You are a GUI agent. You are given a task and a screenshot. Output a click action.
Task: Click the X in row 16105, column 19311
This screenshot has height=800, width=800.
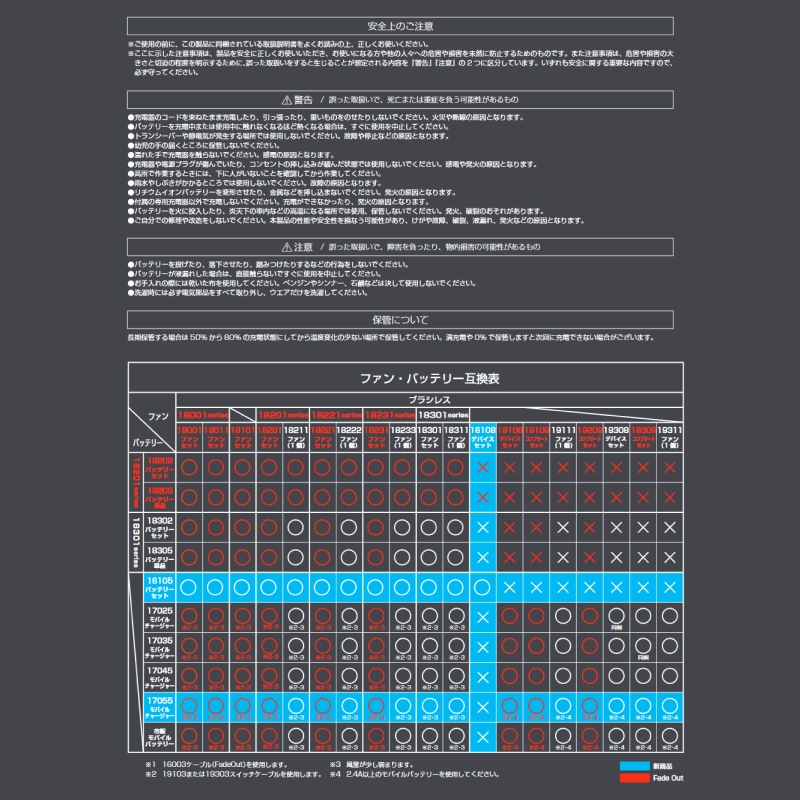click(669, 587)
